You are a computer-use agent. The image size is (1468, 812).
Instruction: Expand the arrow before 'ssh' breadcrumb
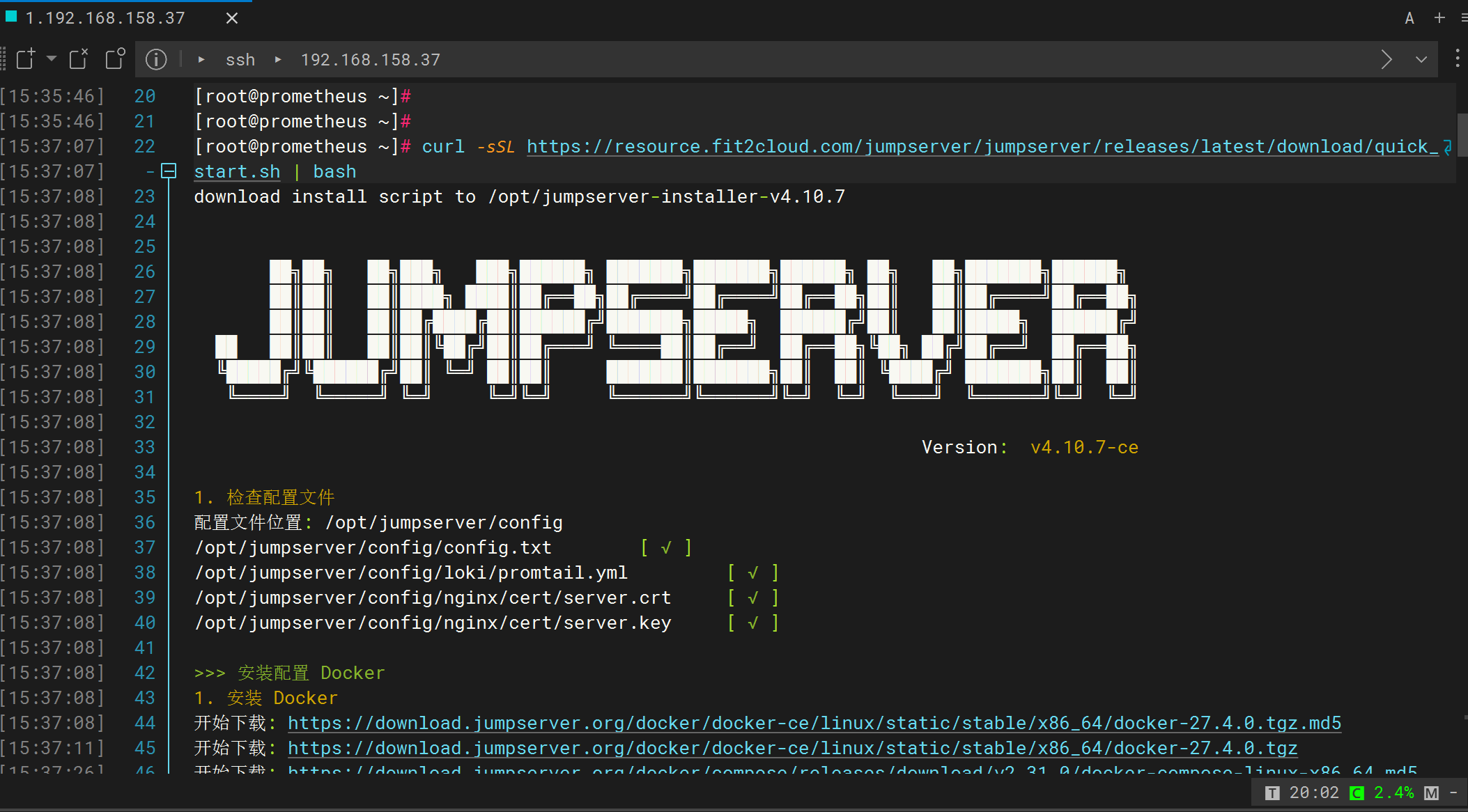201,60
